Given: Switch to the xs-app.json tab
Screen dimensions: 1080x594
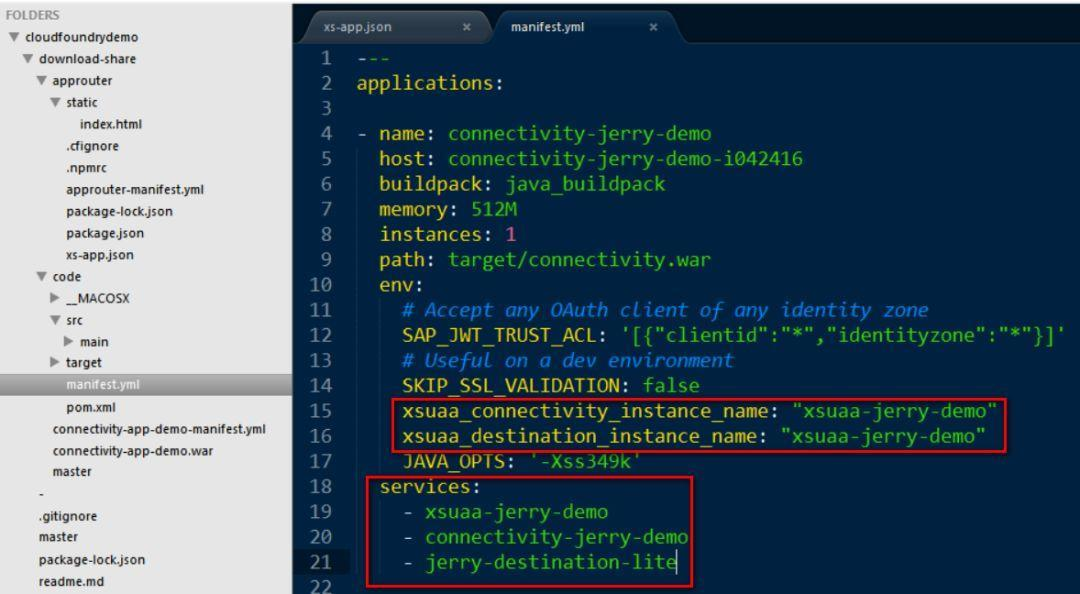Looking at the screenshot, I should click(x=357, y=27).
